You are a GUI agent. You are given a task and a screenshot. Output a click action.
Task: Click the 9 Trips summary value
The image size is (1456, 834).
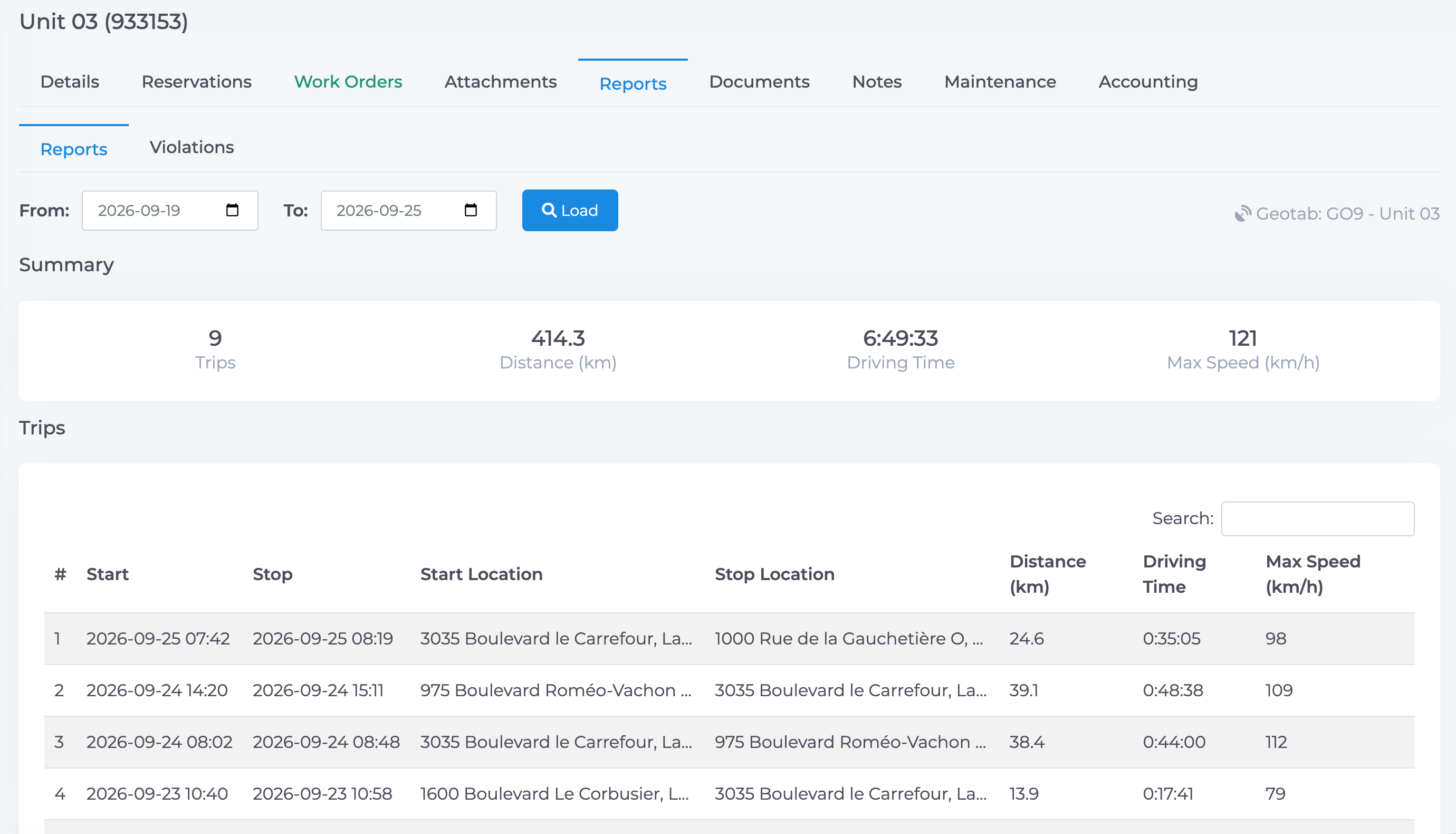tap(215, 338)
